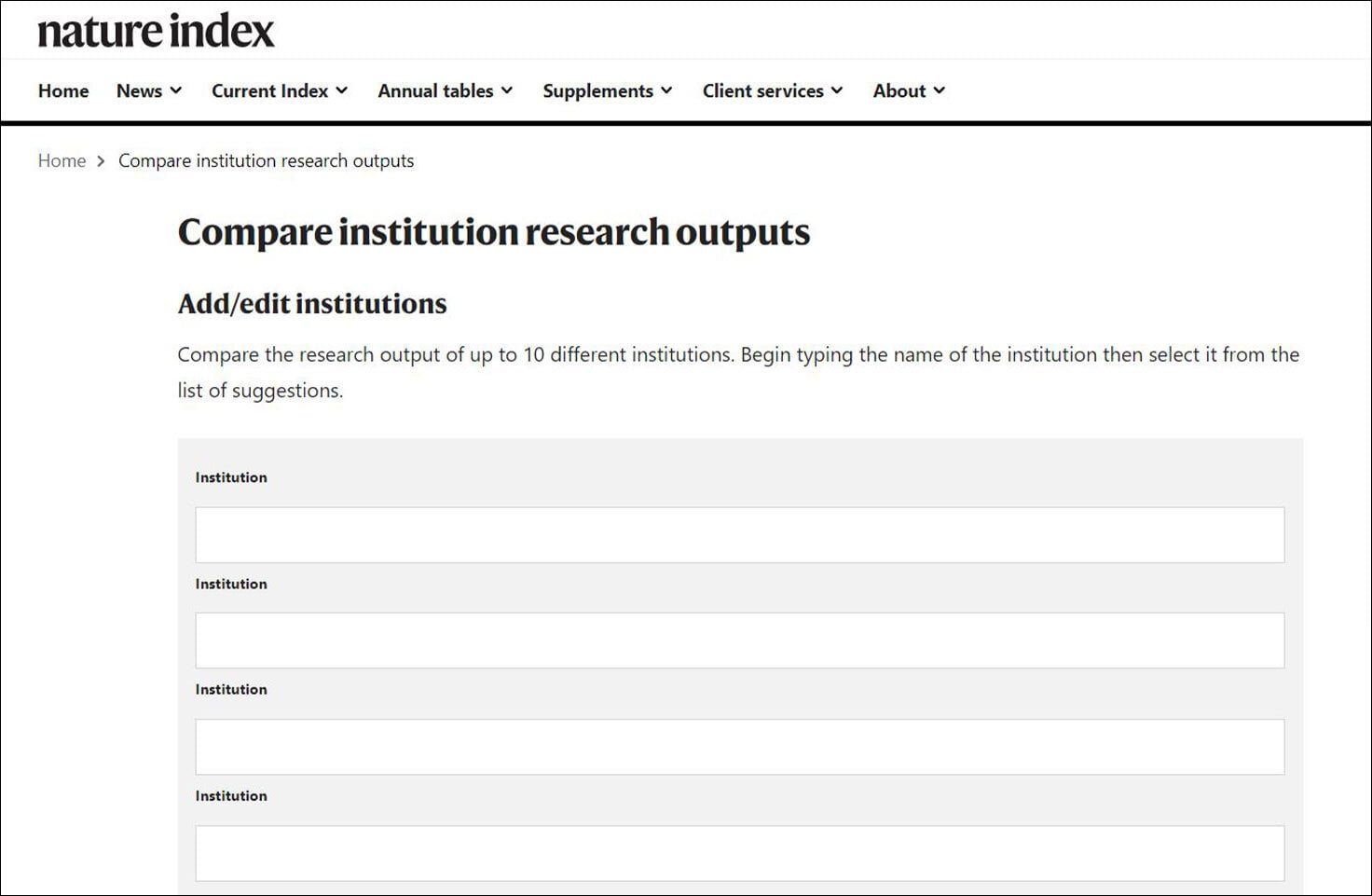Open the News menu
1372x896 pixels.
point(139,90)
